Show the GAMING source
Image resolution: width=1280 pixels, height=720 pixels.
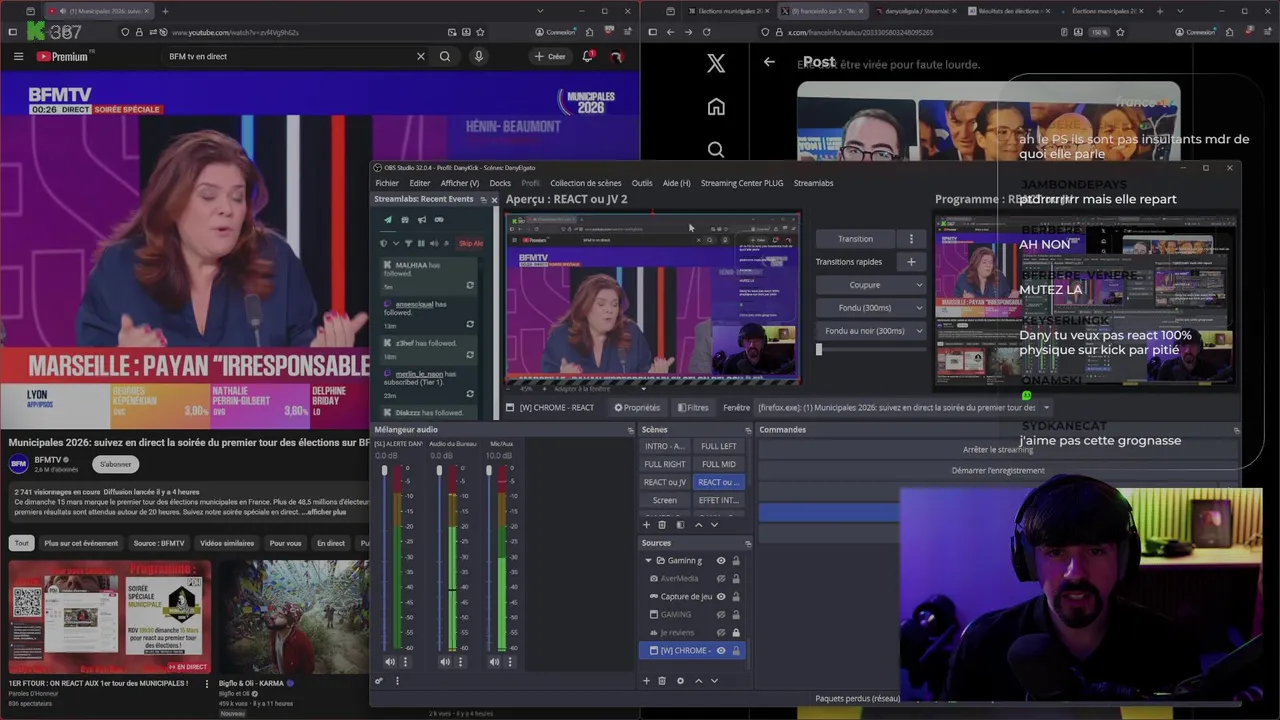tap(720, 615)
